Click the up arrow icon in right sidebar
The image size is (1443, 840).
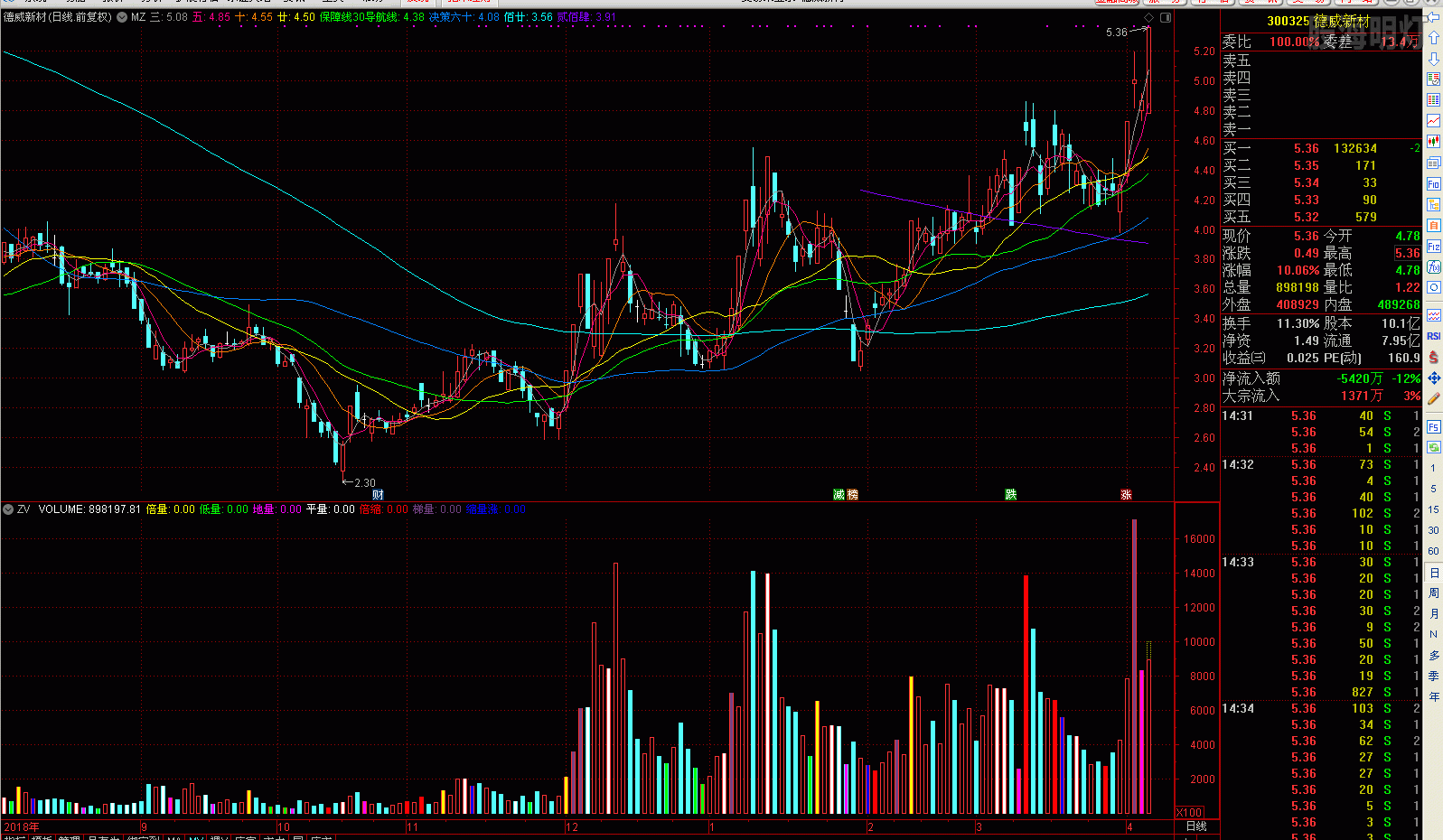[1434, 38]
